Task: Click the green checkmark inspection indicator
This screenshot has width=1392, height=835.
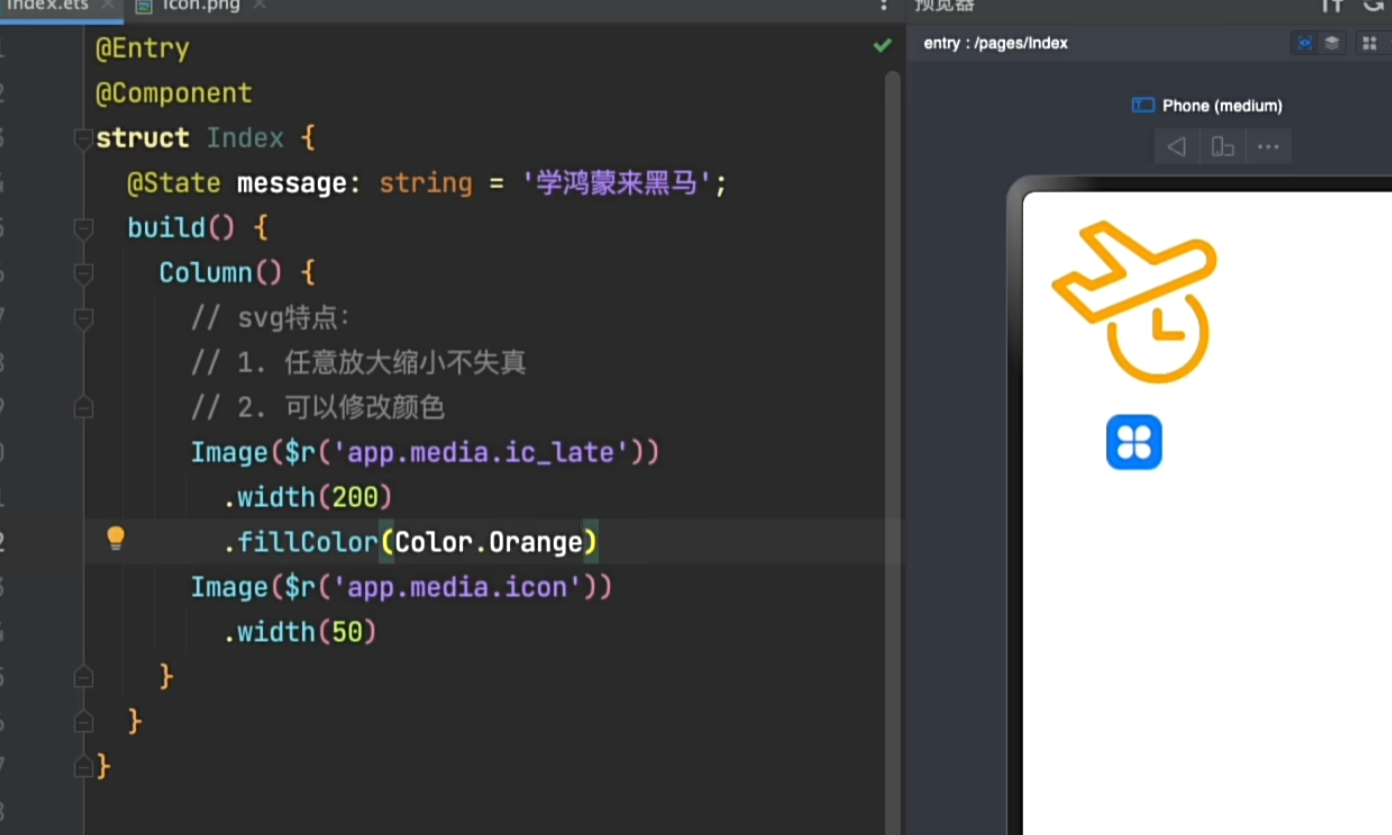Action: (x=882, y=45)
